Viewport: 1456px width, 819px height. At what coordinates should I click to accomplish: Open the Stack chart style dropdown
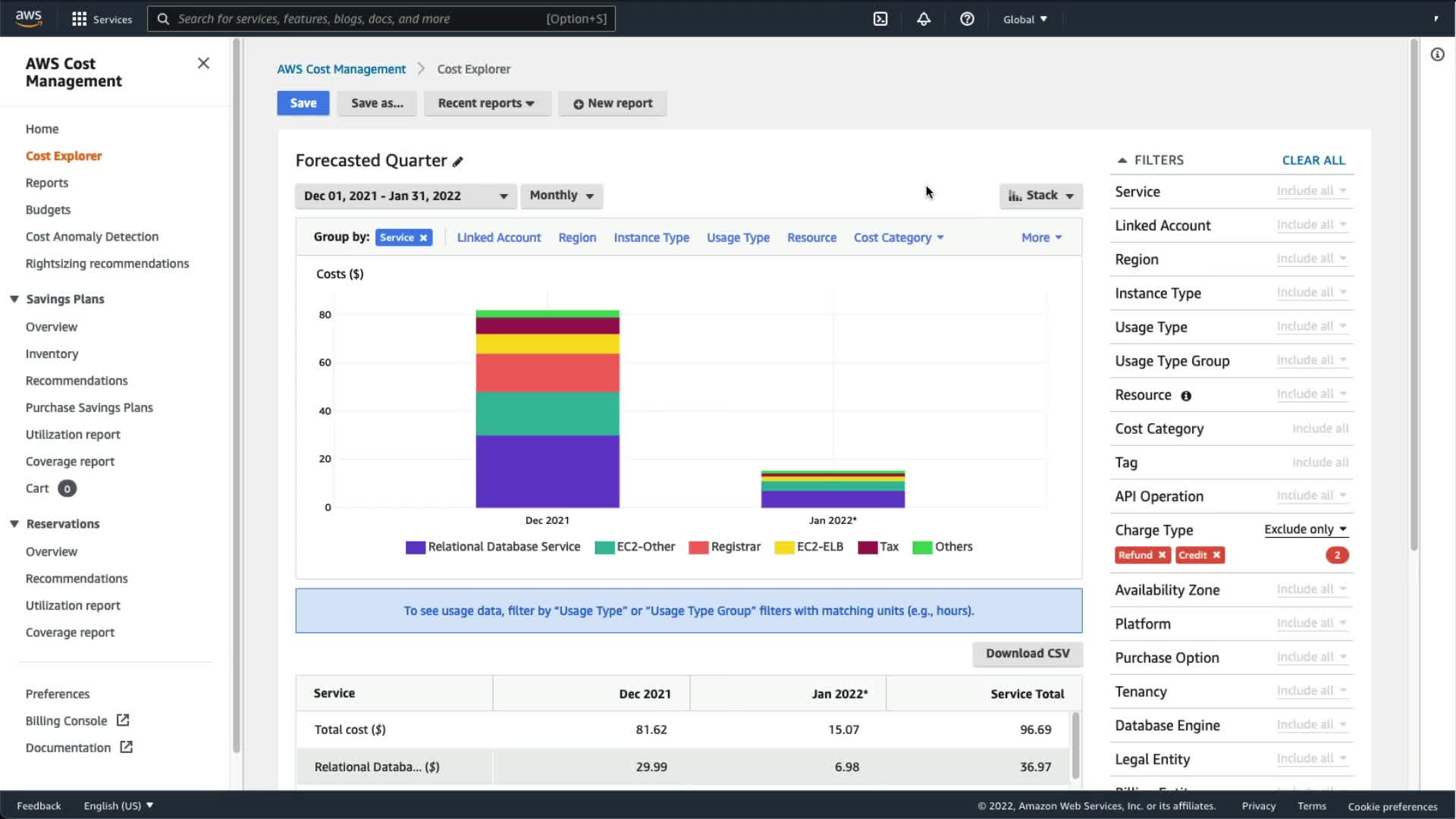click(x=1040, y=196)
